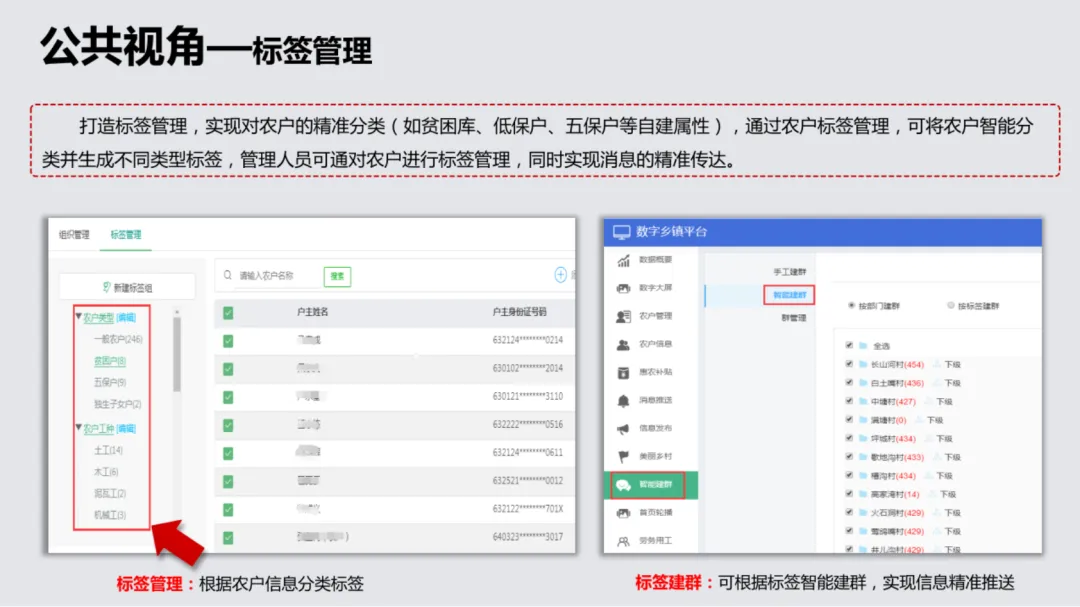Click the 下级 hierarchy icon for 满塘村(0)
Screen dimensions: 1080x607
click(920, 420)
